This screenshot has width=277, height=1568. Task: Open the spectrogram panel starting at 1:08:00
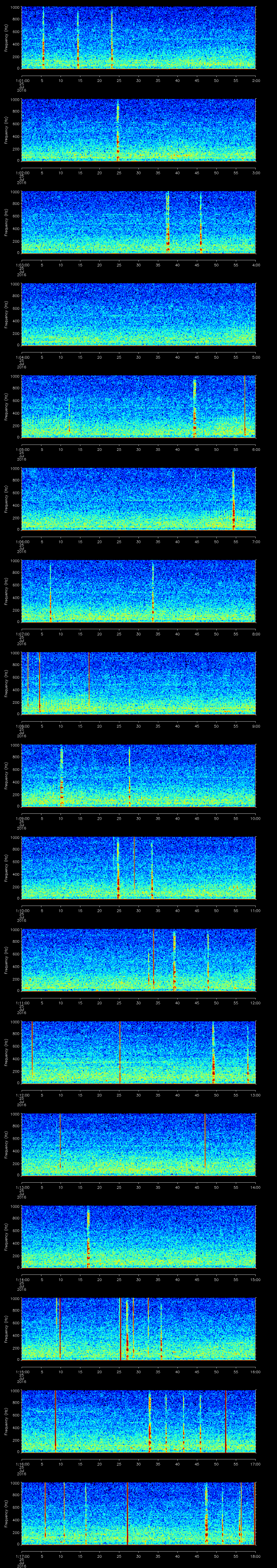tap(138, 683)
